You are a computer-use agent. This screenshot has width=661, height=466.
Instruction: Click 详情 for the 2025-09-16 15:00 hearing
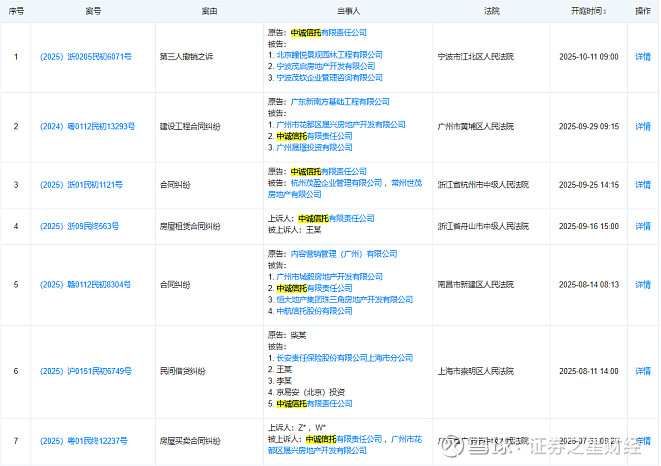[643, 226]
